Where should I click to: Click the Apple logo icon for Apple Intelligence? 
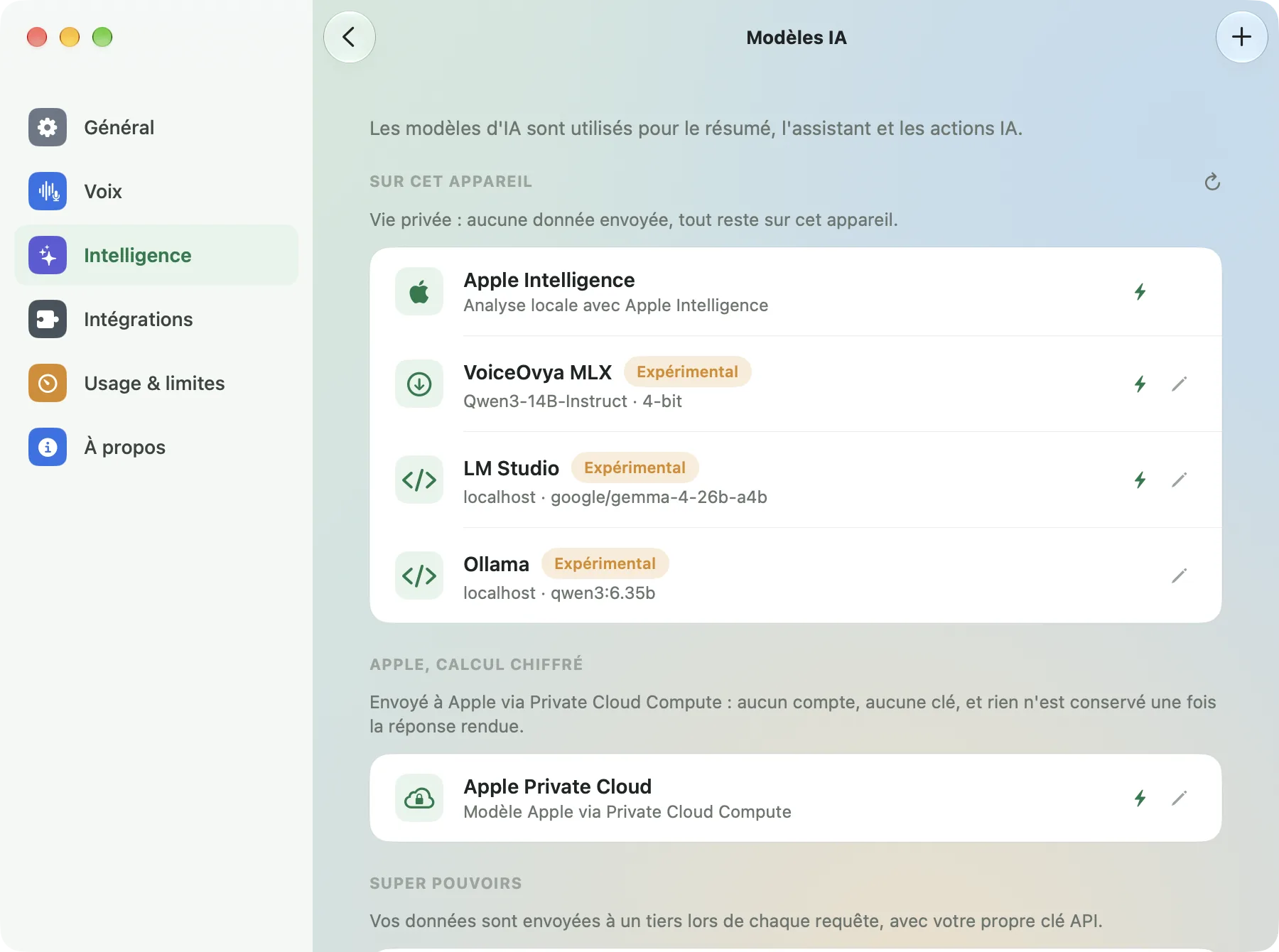(x=419, y=291)
